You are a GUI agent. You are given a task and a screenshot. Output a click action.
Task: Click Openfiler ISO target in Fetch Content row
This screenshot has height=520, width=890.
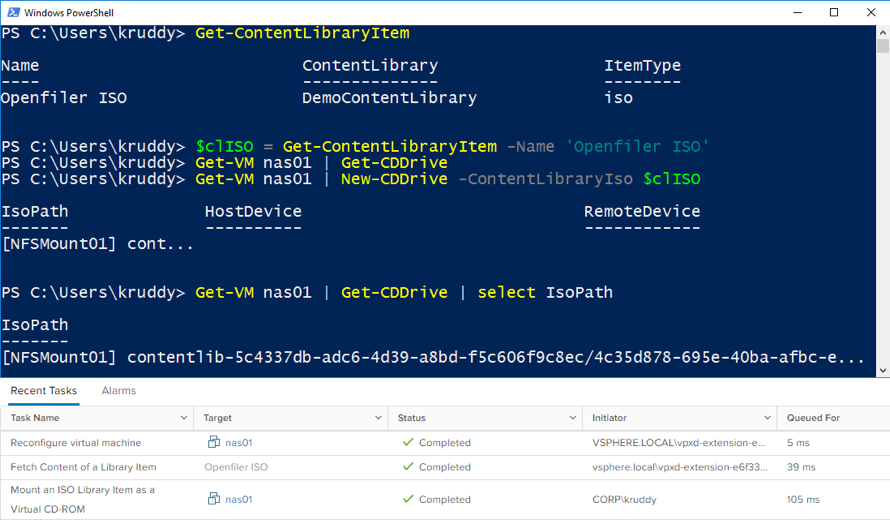236,467
